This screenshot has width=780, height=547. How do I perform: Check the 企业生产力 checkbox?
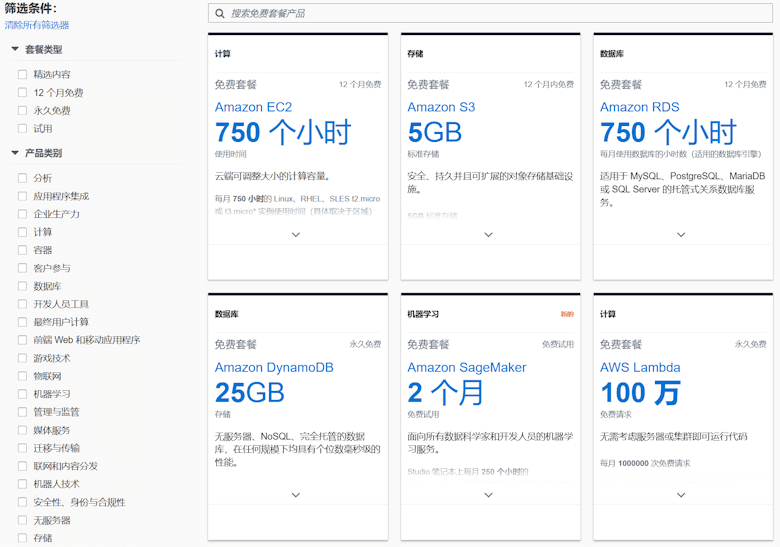(x=22, y=214)
